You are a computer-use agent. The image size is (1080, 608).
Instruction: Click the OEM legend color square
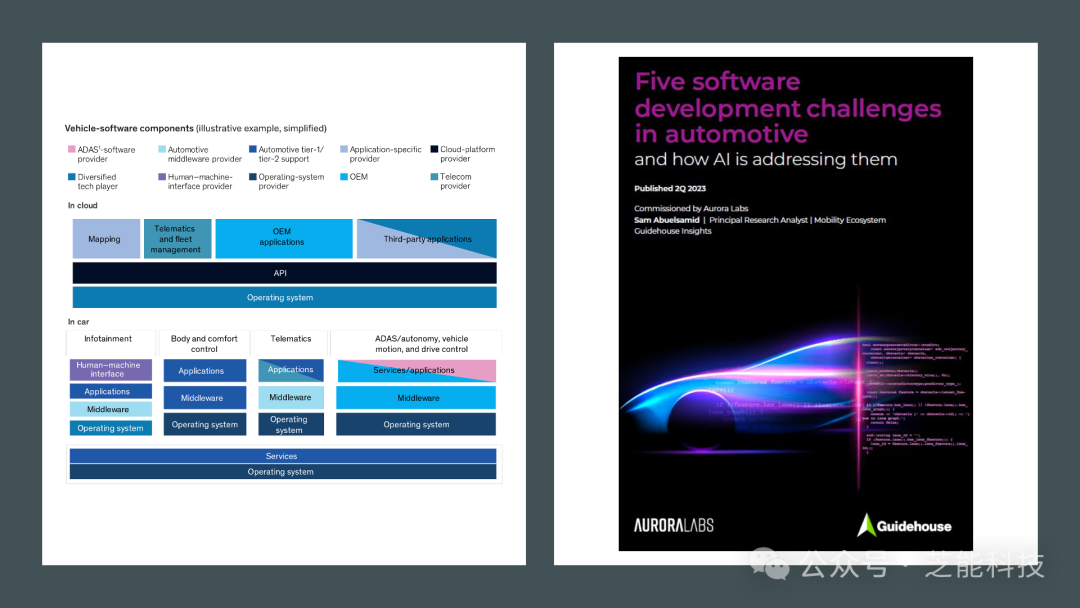coord(344,177)
